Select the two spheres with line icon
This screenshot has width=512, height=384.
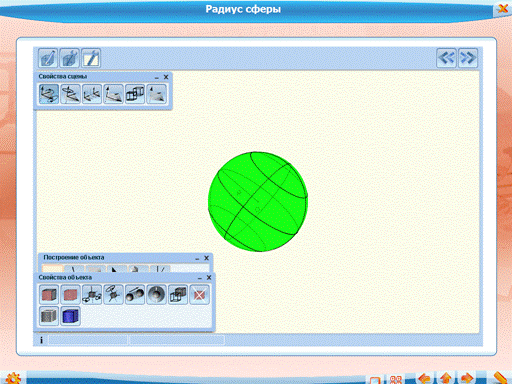135,295
